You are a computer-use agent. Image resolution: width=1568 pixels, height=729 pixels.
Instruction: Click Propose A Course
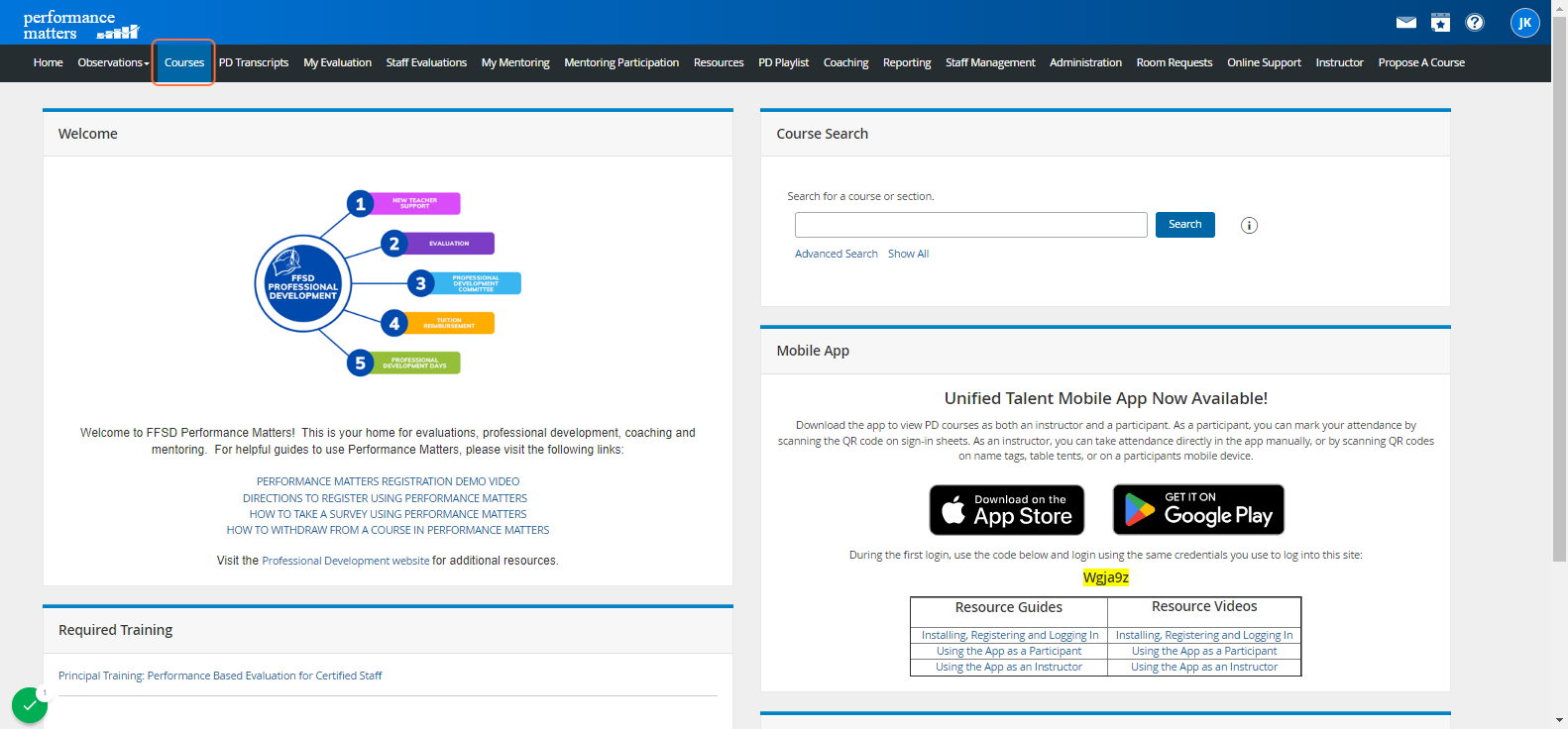point(1421,62)
